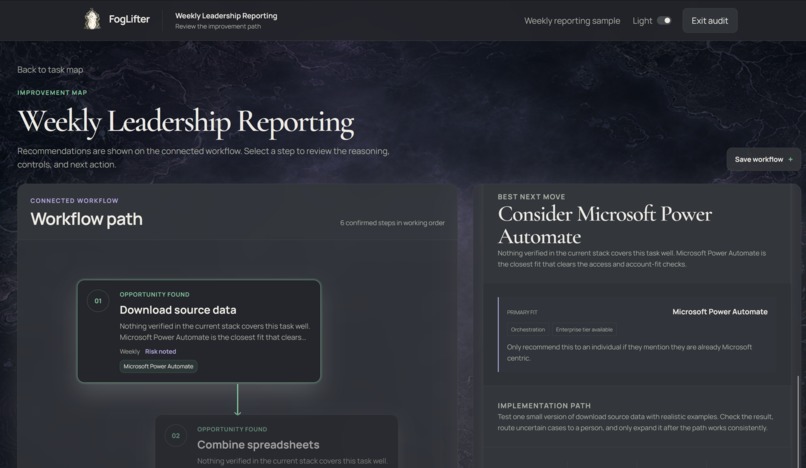Click the Weekly Leadership Reporting header title
The image size is (806, 468).
[x=226, y=16]
